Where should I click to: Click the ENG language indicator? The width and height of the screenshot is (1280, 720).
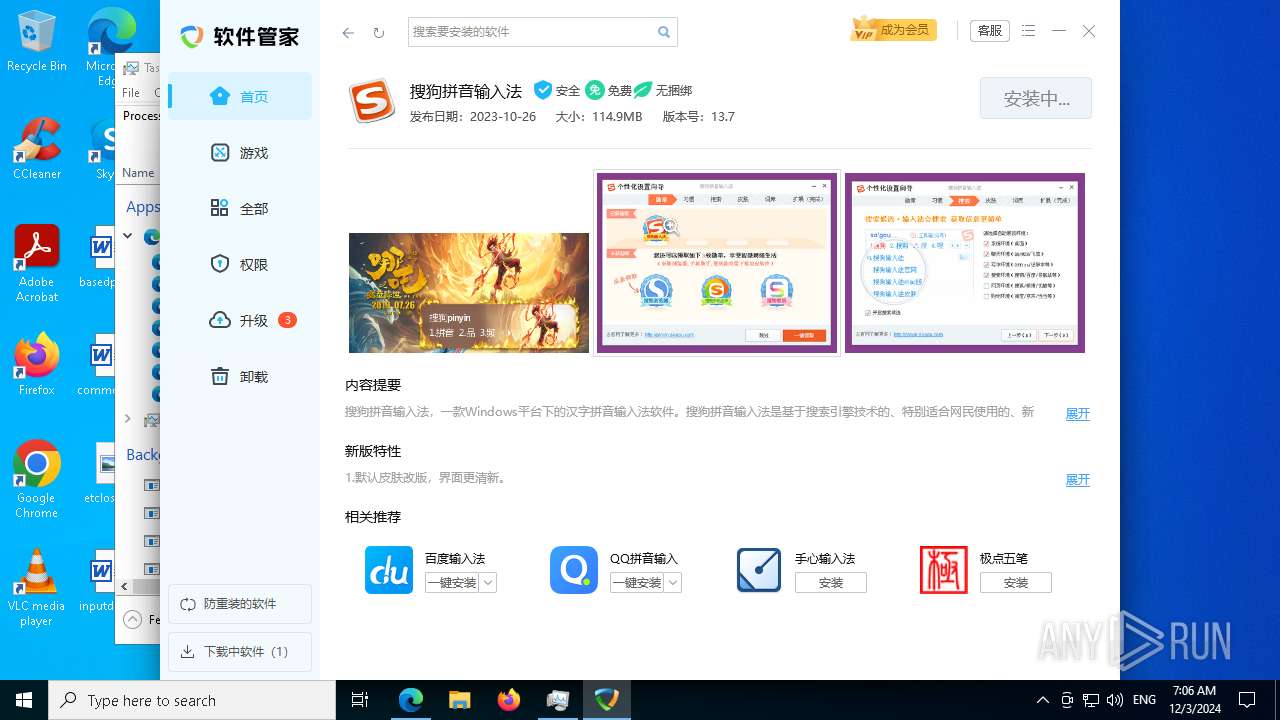[1145, 700]
